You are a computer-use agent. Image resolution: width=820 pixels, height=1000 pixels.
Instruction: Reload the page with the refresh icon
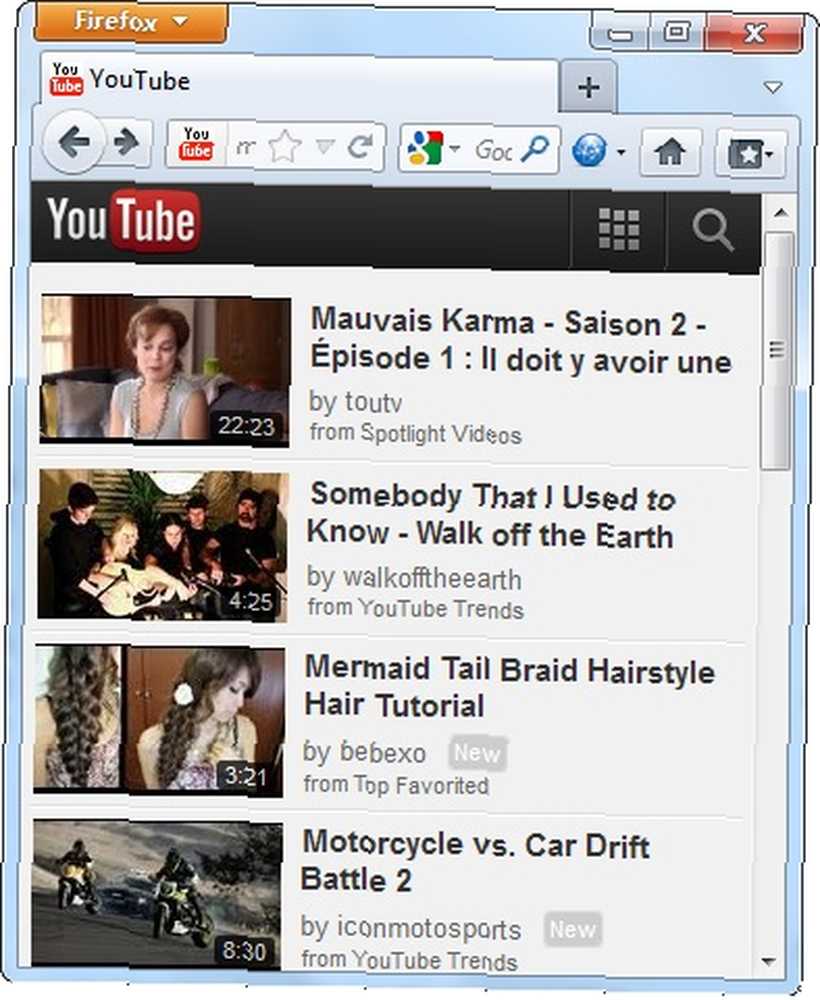tap(361, 147)
